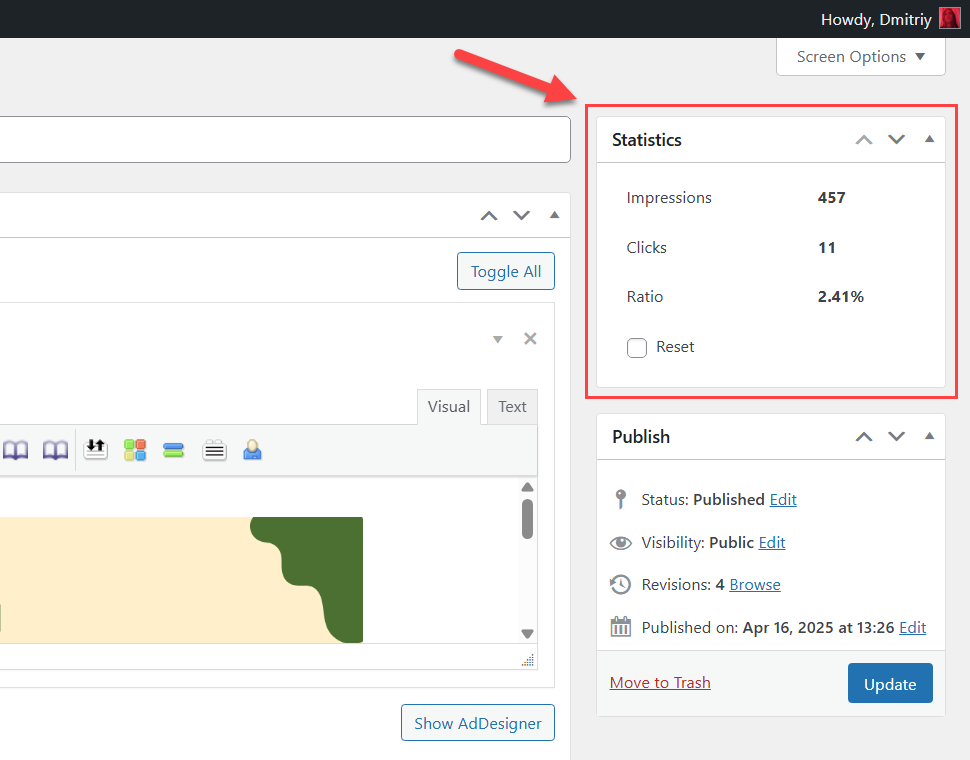Image resolution: width=970 pixels, height=760 pixels.
Task: Click the calendar icon beside Published on
Action: pyautogui.click(x=620, y=627)
